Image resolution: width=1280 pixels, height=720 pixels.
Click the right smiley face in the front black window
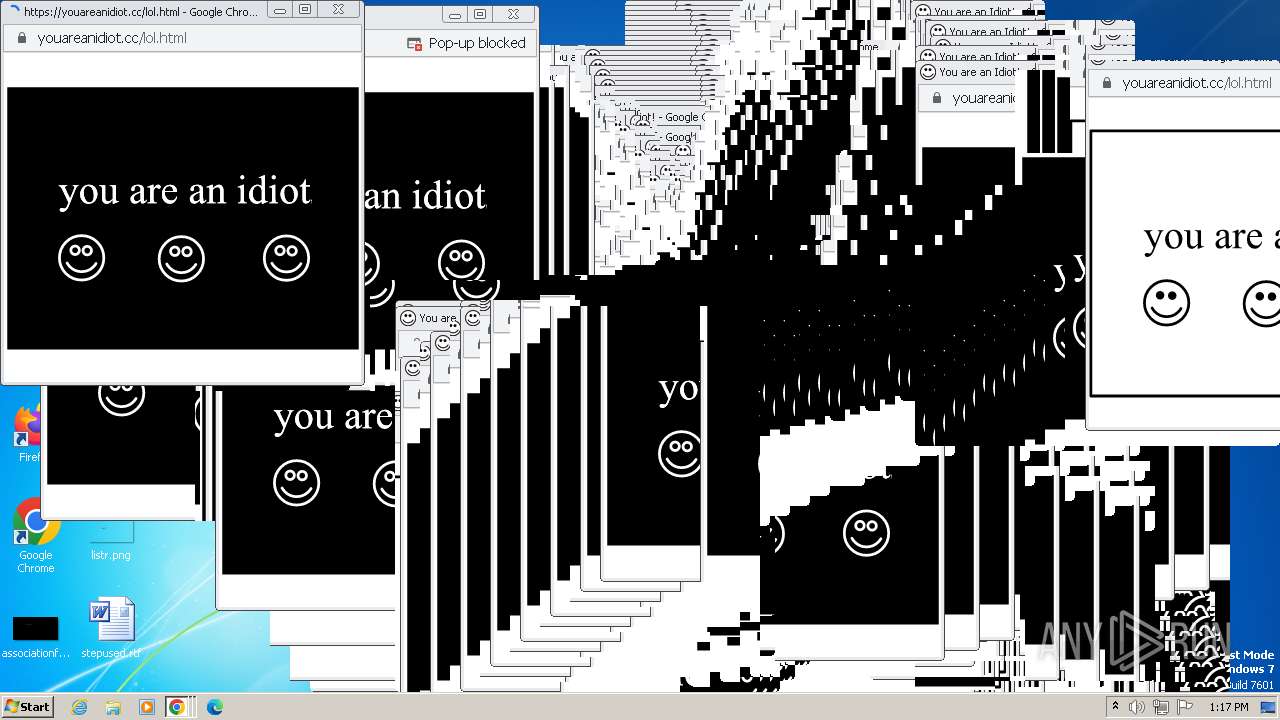click(x=286, y=258)
